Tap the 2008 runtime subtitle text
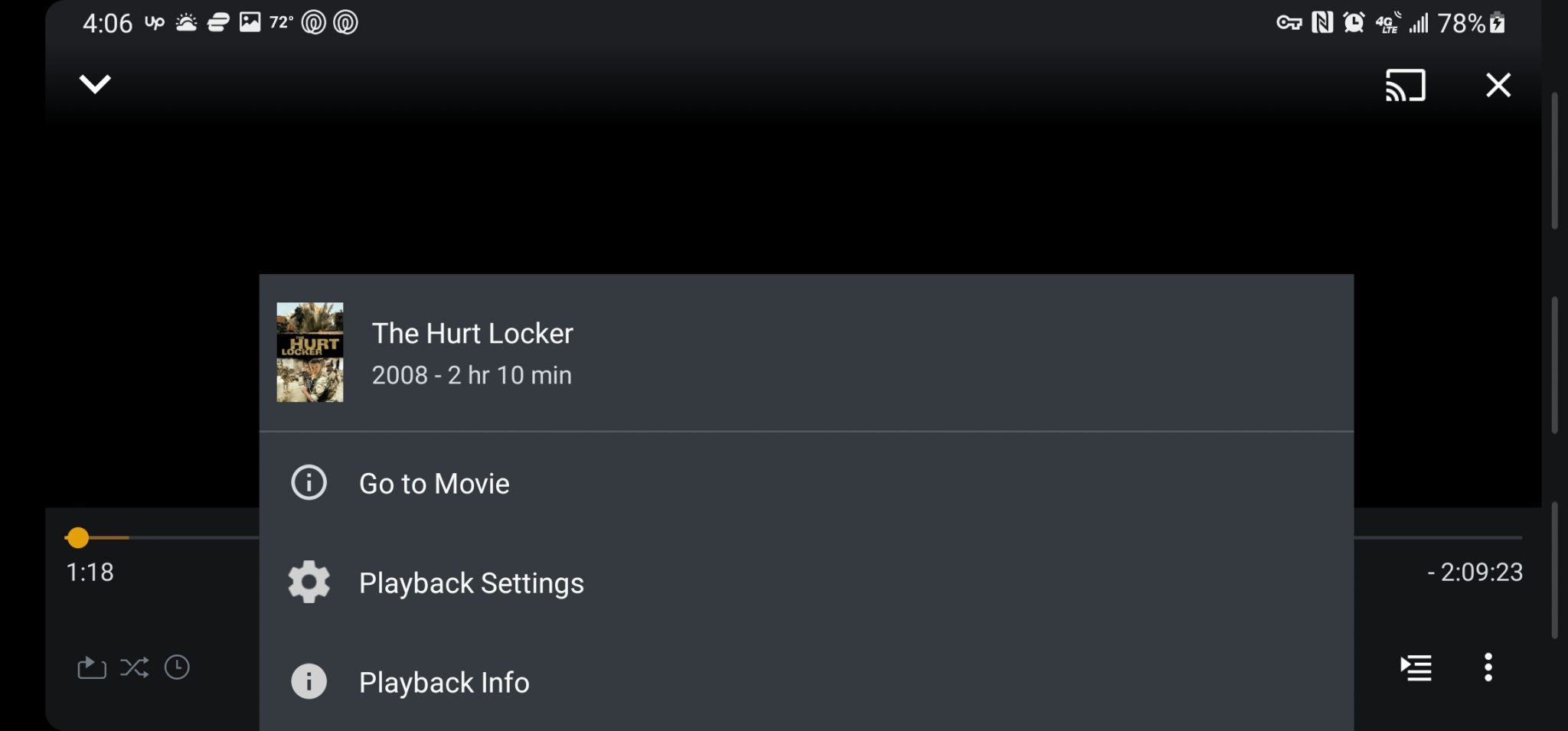This screenshot has width=1568, height=731. pyautogui.click(x=472, y=374)
